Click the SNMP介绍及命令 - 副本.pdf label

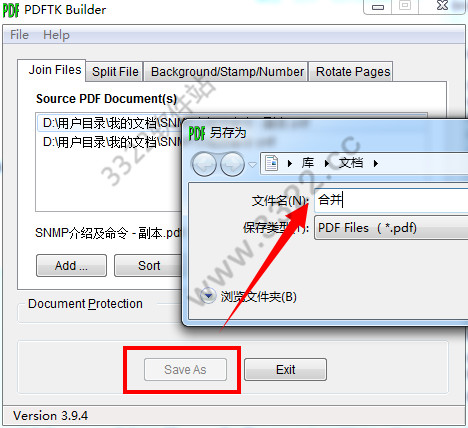click(x=108, y=233)
